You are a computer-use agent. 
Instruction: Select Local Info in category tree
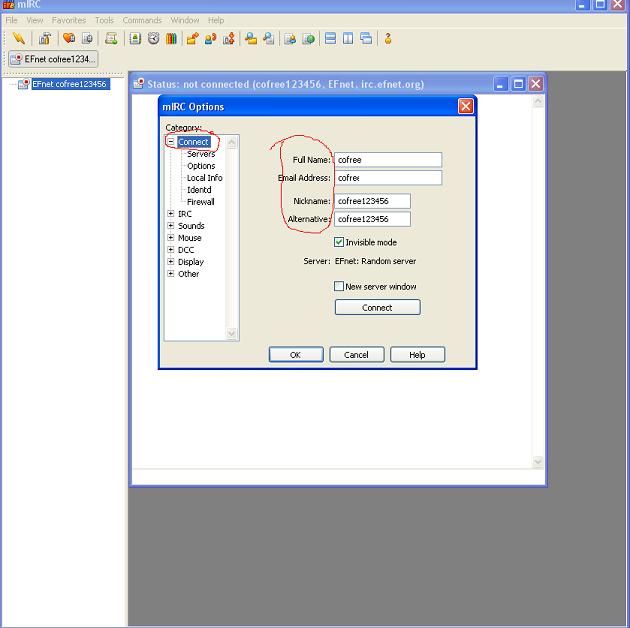coord(205,178)
